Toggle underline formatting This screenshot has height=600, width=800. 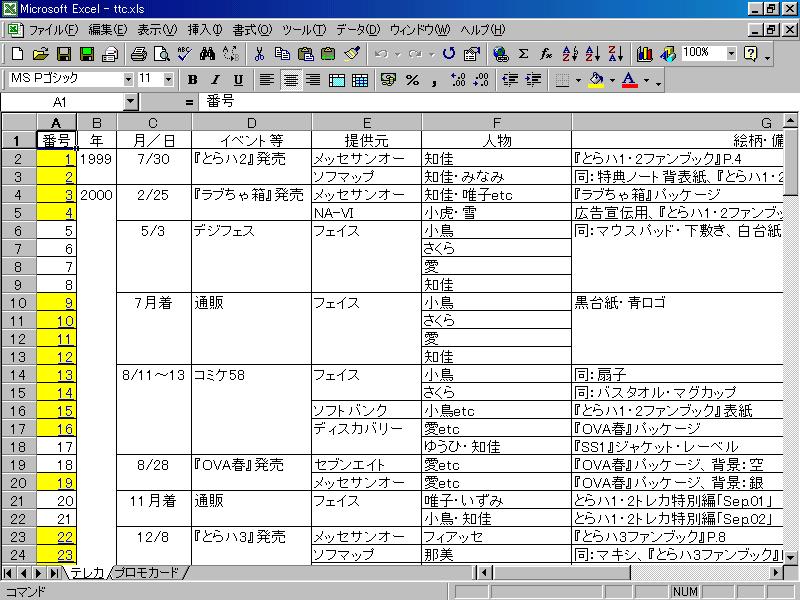[x=238, y=80]
